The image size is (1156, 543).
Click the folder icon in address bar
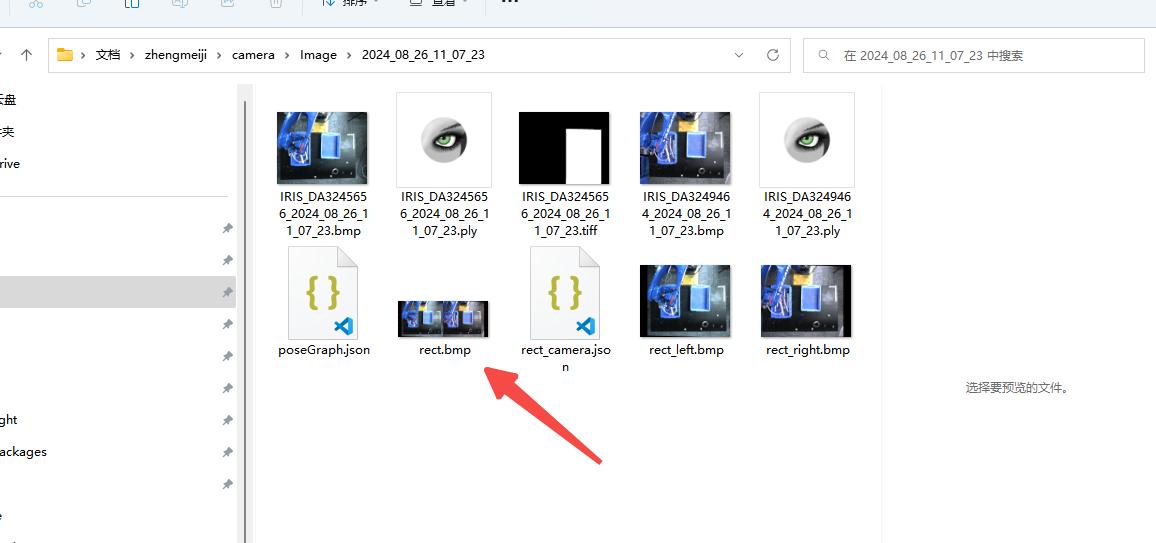tap(65, 55)
